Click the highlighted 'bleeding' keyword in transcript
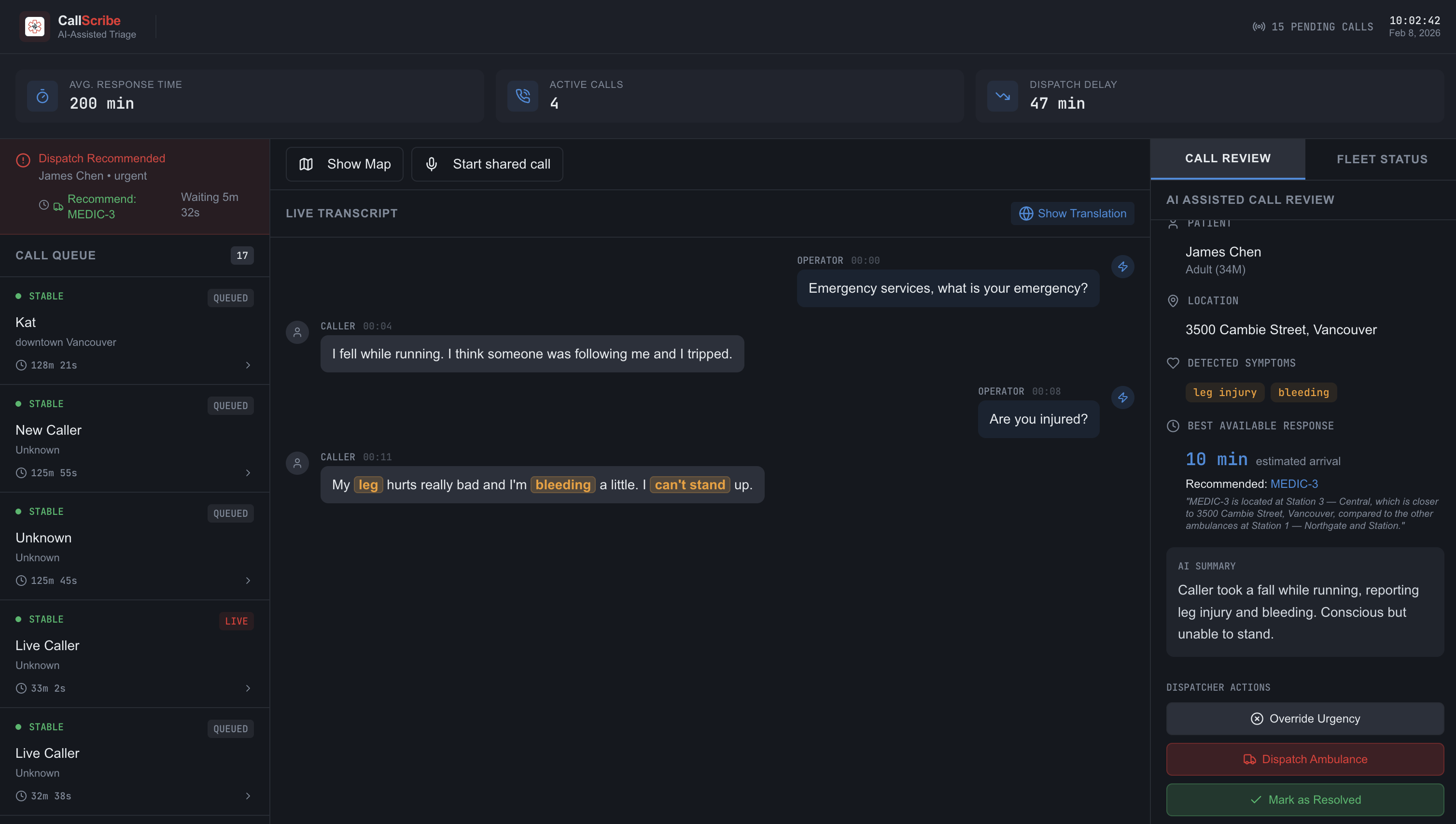The width and height of the screenshot is (1456, 824). [562, 484]
